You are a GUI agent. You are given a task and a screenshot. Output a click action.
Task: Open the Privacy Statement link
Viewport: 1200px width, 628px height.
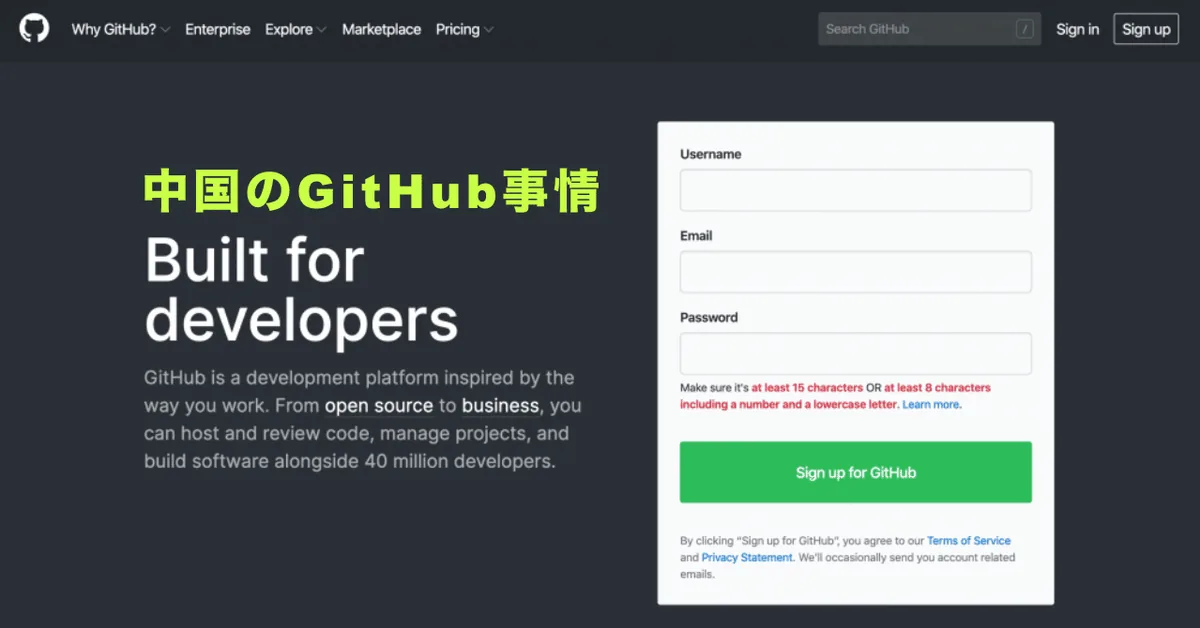pos(747,558)
